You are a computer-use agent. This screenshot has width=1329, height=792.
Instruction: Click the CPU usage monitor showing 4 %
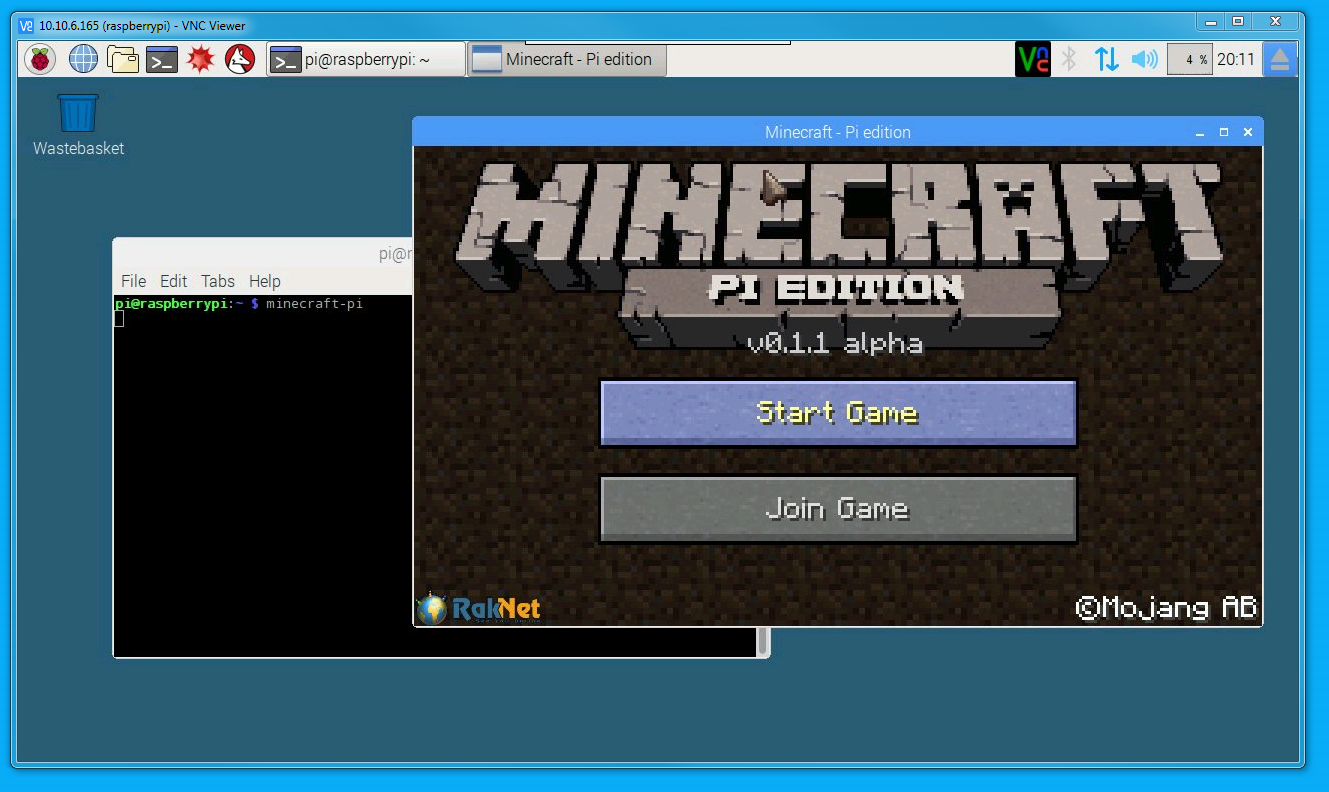click(1190, 60)
